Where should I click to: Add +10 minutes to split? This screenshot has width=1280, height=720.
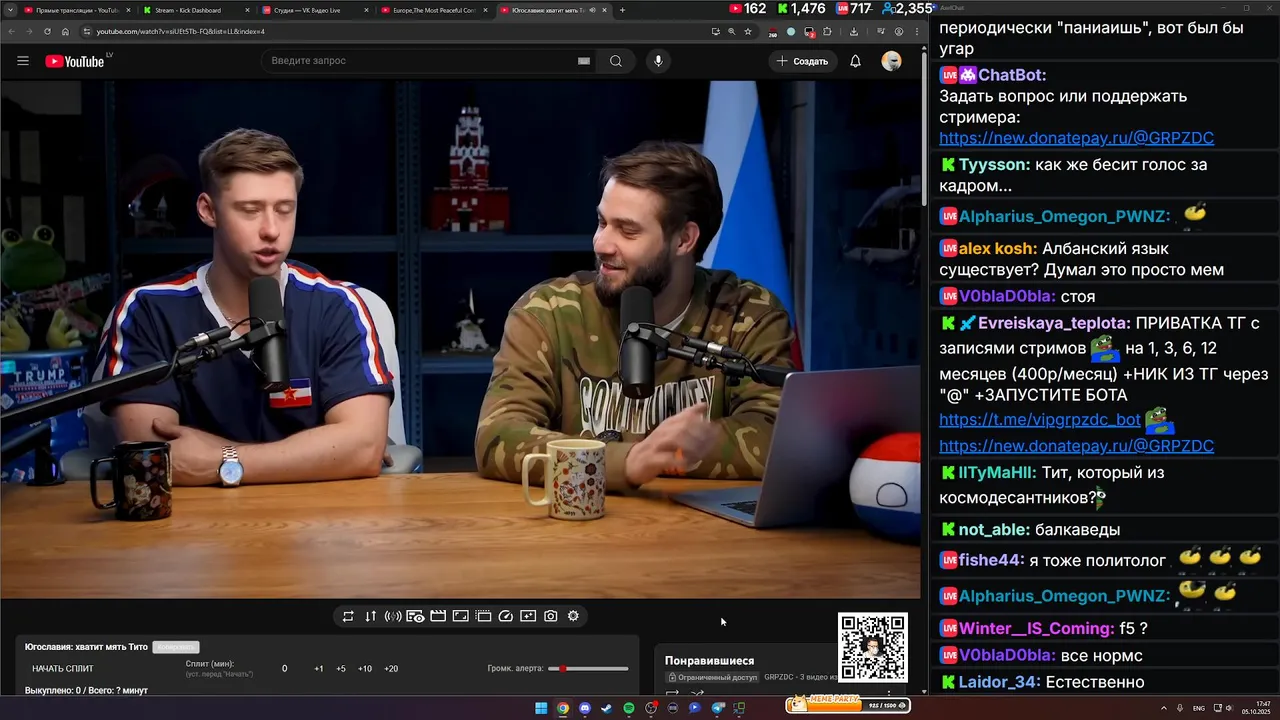click(x=365, y=669)
